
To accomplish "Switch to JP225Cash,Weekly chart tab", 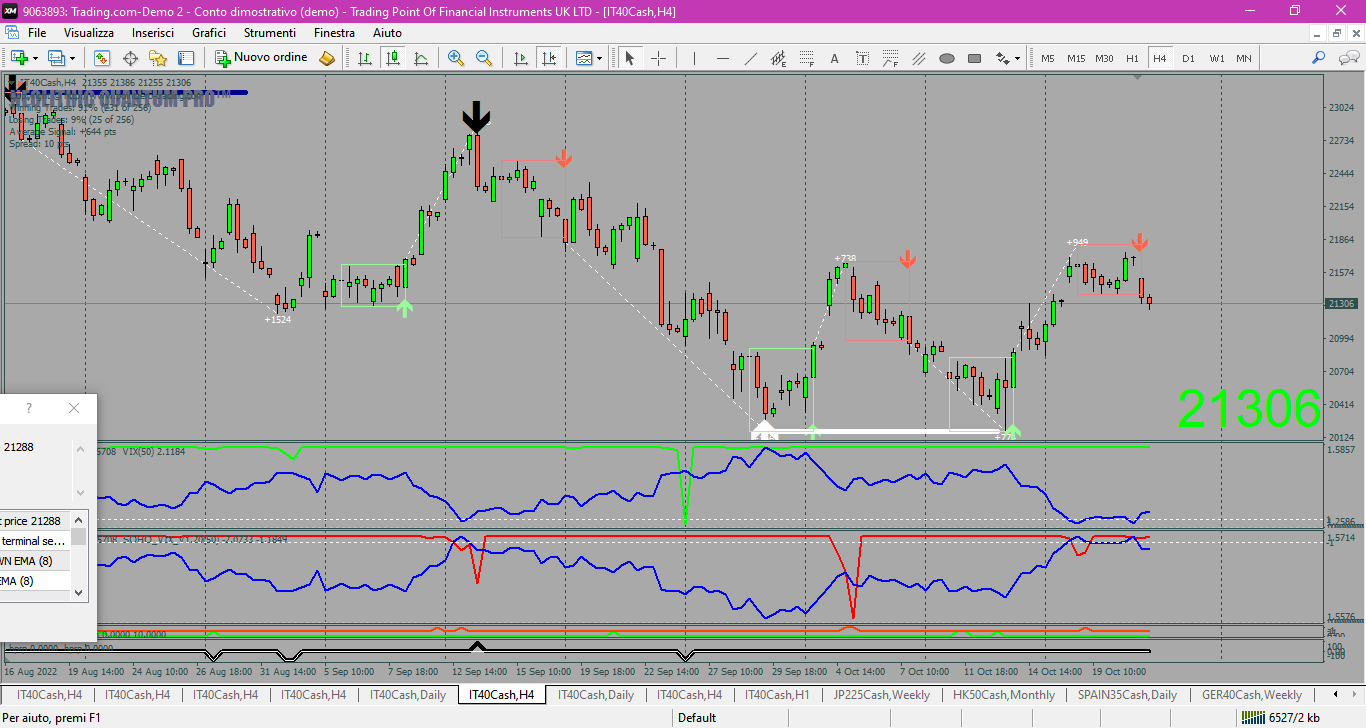I will [x=882, y=694].
